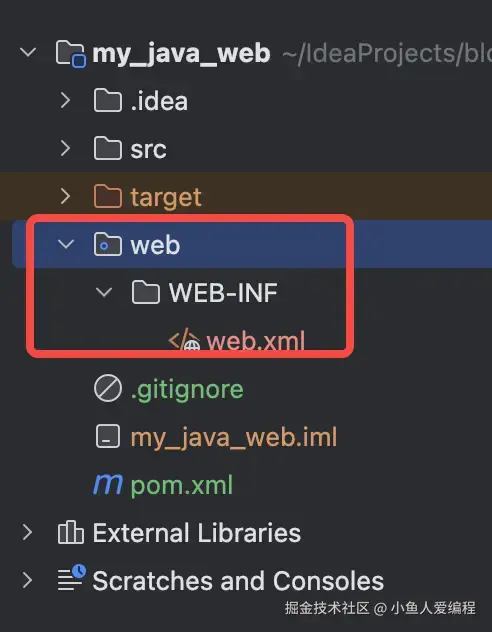Screen dimensions: 492x632
Task: Click the orange target folder icon
Action: pos(108,196)
